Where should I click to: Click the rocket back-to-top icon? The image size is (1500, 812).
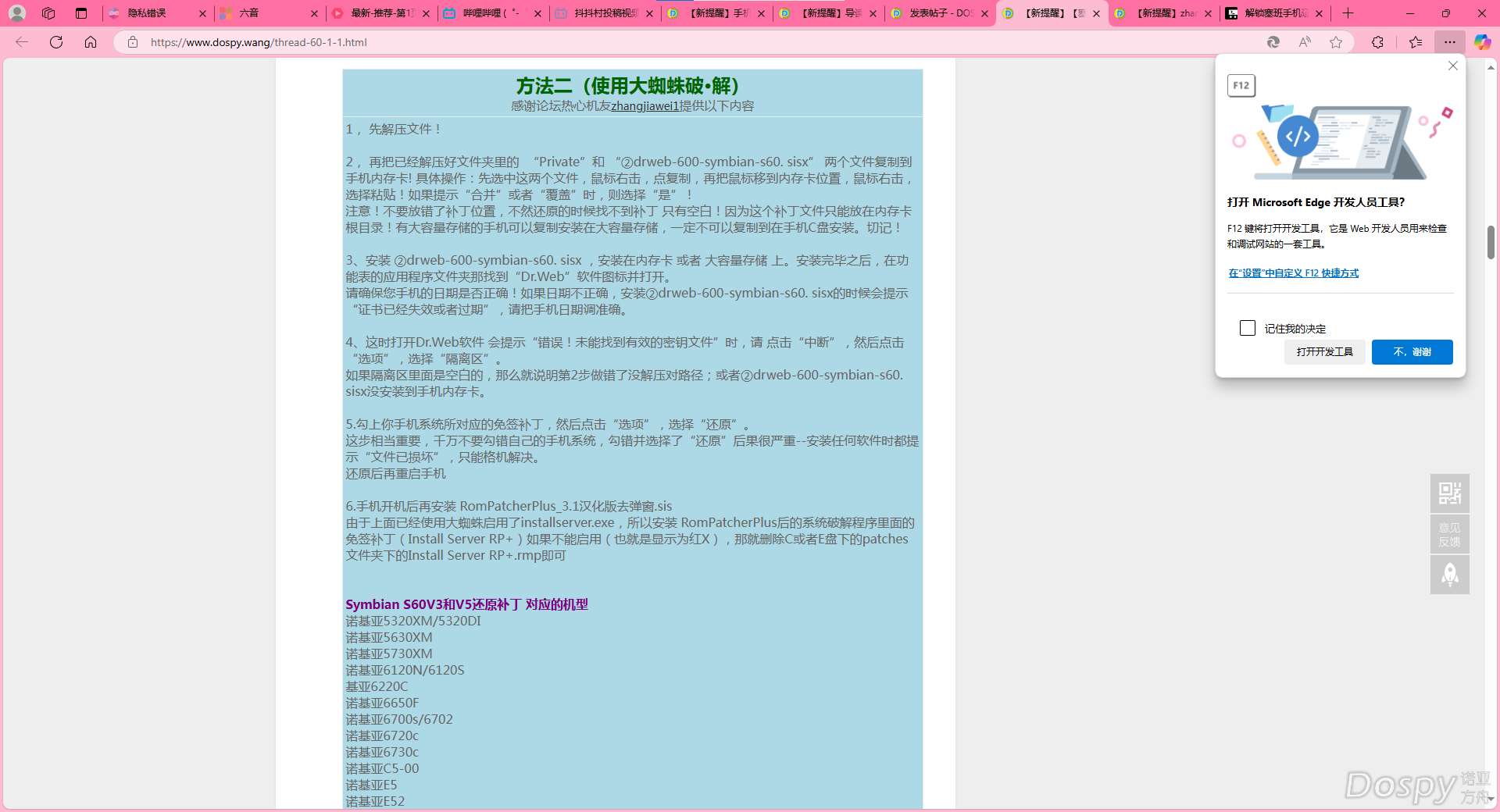click(1449, 575)
